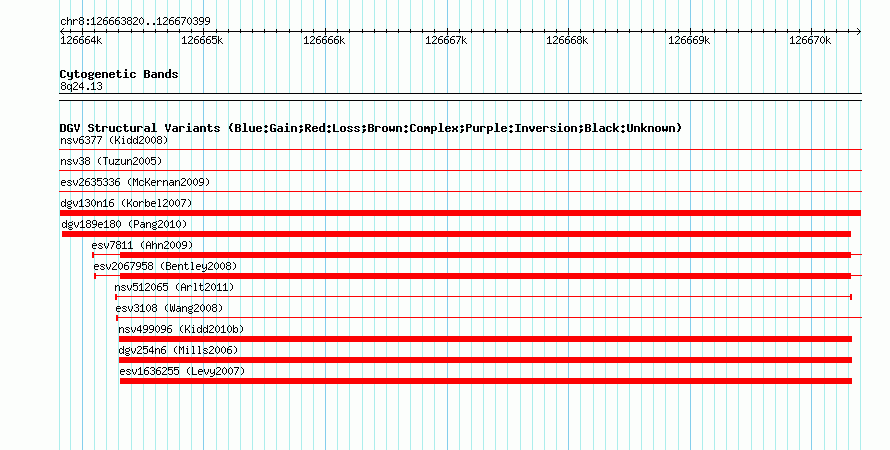Open the nsv512065 (Arlt2011) label

tap(174, 287)
